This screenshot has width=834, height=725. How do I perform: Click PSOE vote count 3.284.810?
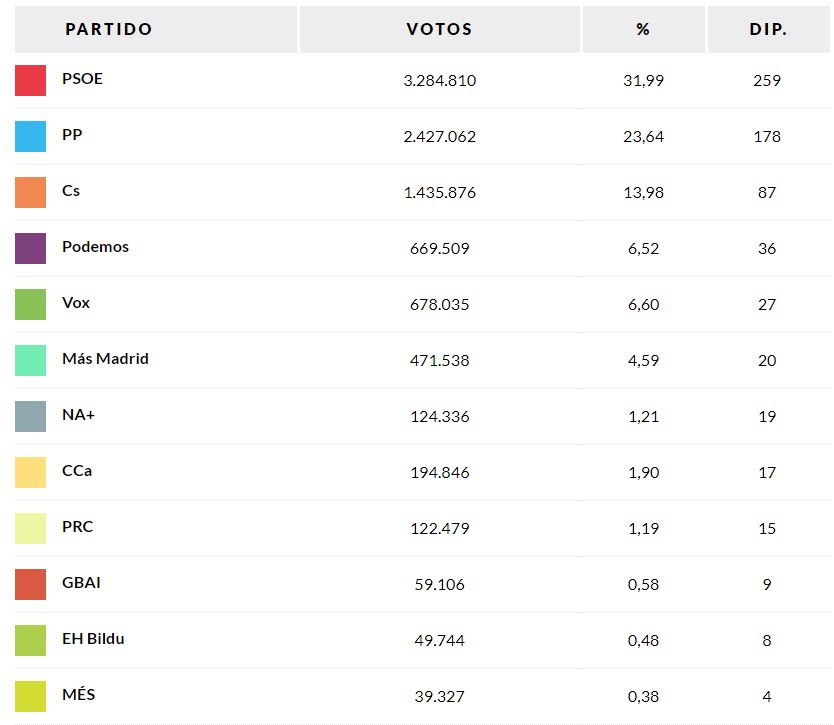click(439, 80)
